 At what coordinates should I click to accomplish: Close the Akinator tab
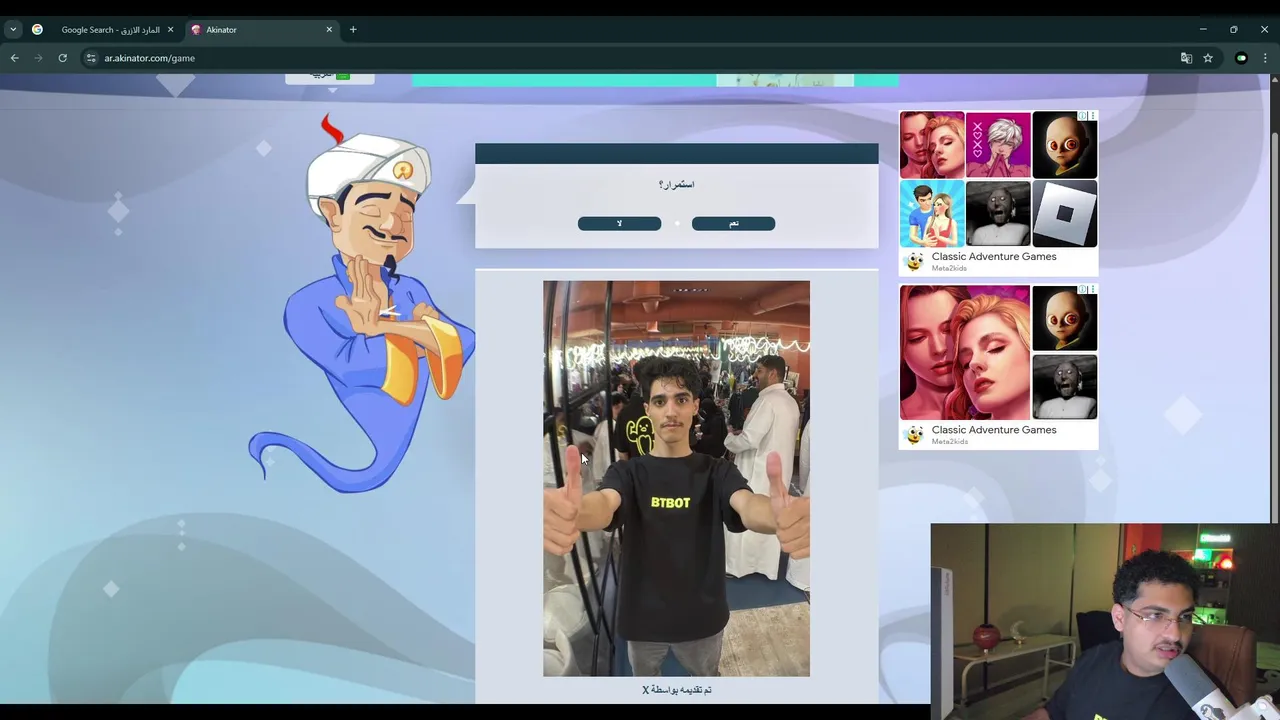click(x=329, y=30)
